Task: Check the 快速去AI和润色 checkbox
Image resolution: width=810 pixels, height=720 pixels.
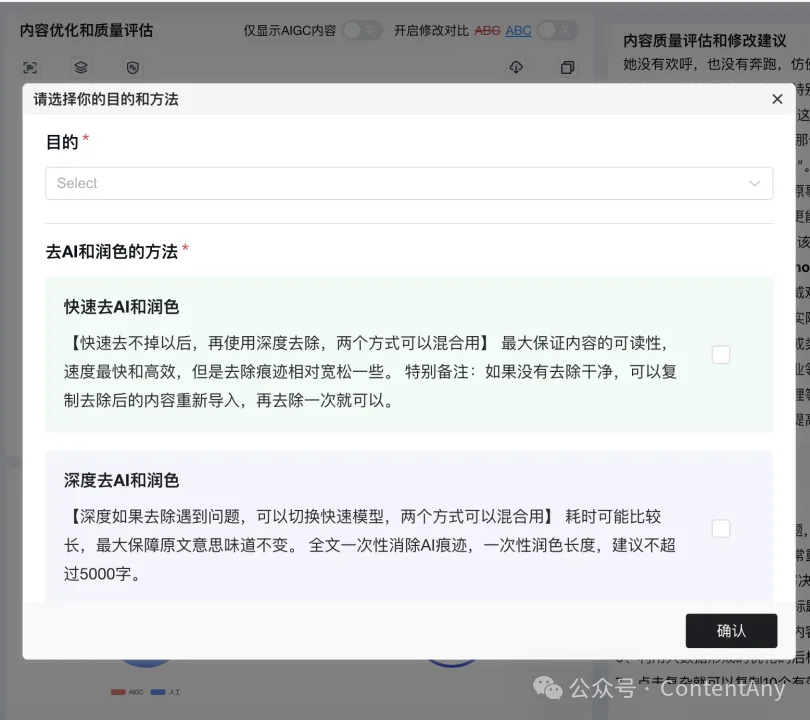Action: (x=720, y=354)
